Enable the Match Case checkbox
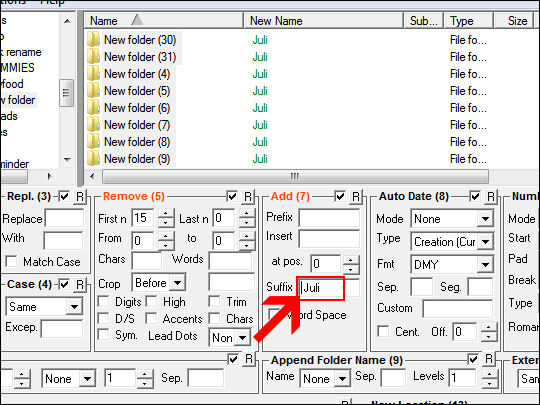The image size is (540, 405). coord(11,261)
